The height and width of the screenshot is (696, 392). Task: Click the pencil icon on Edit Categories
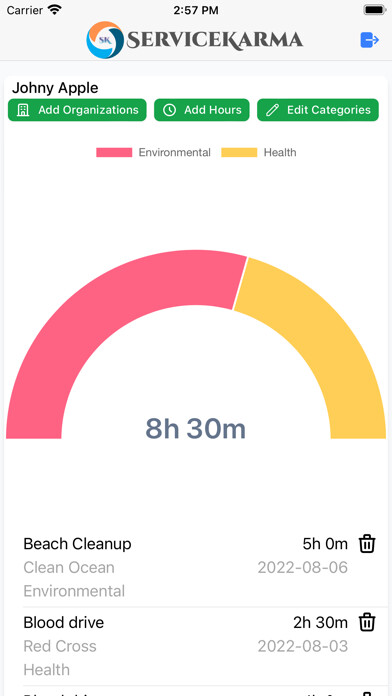pyautogui.click(x=272, y=110)
